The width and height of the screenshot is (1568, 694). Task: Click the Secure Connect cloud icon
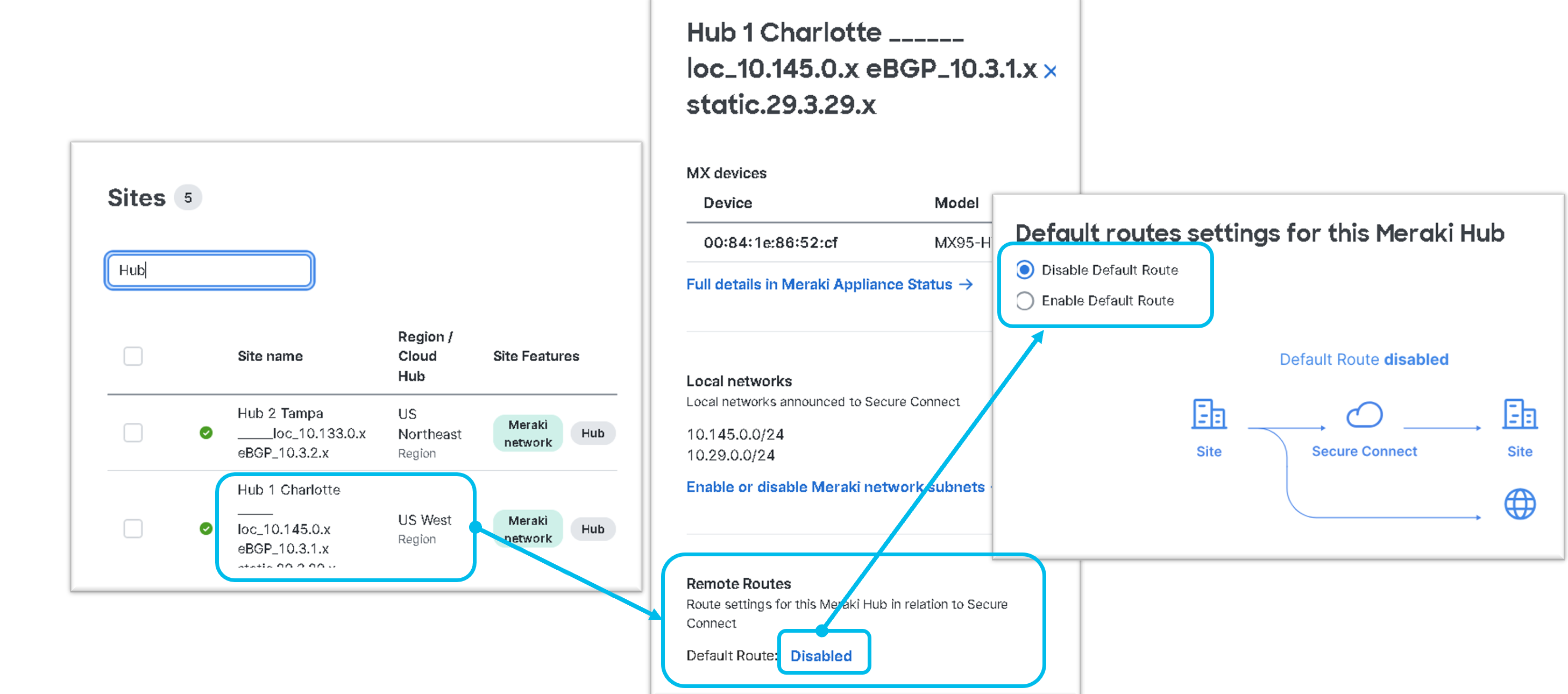(1364, 415)
